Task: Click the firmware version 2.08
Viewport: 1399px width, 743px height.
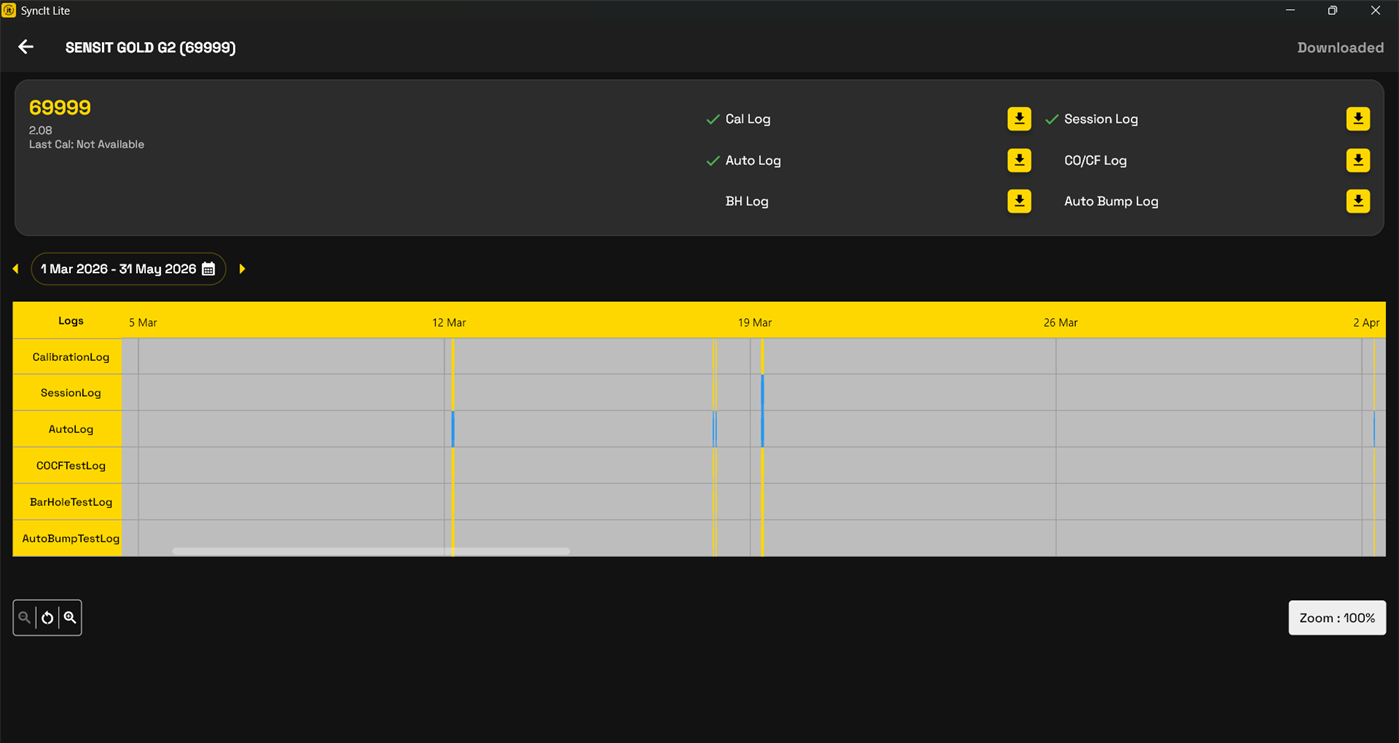Action: (41, 130)
